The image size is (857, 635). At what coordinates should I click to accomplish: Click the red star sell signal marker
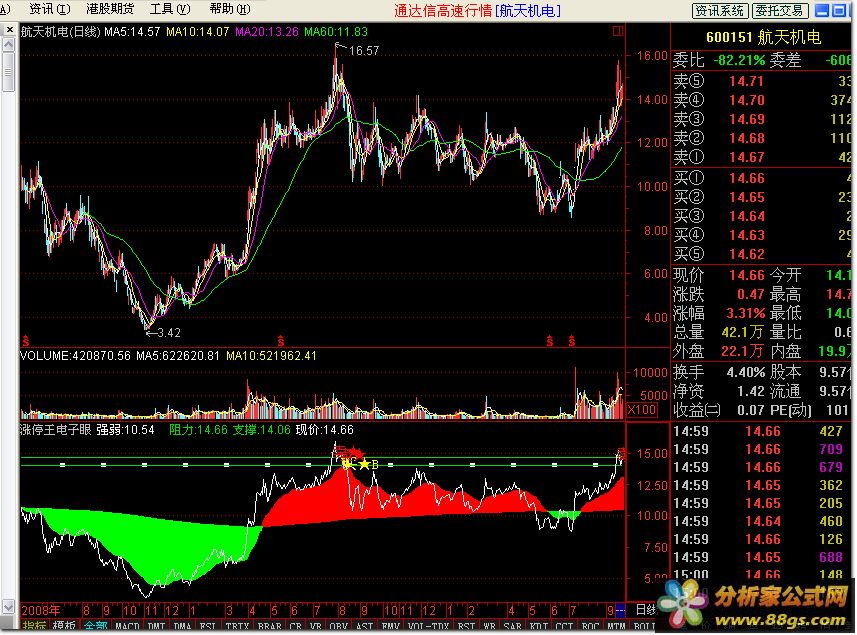click(x=355, y=452)
